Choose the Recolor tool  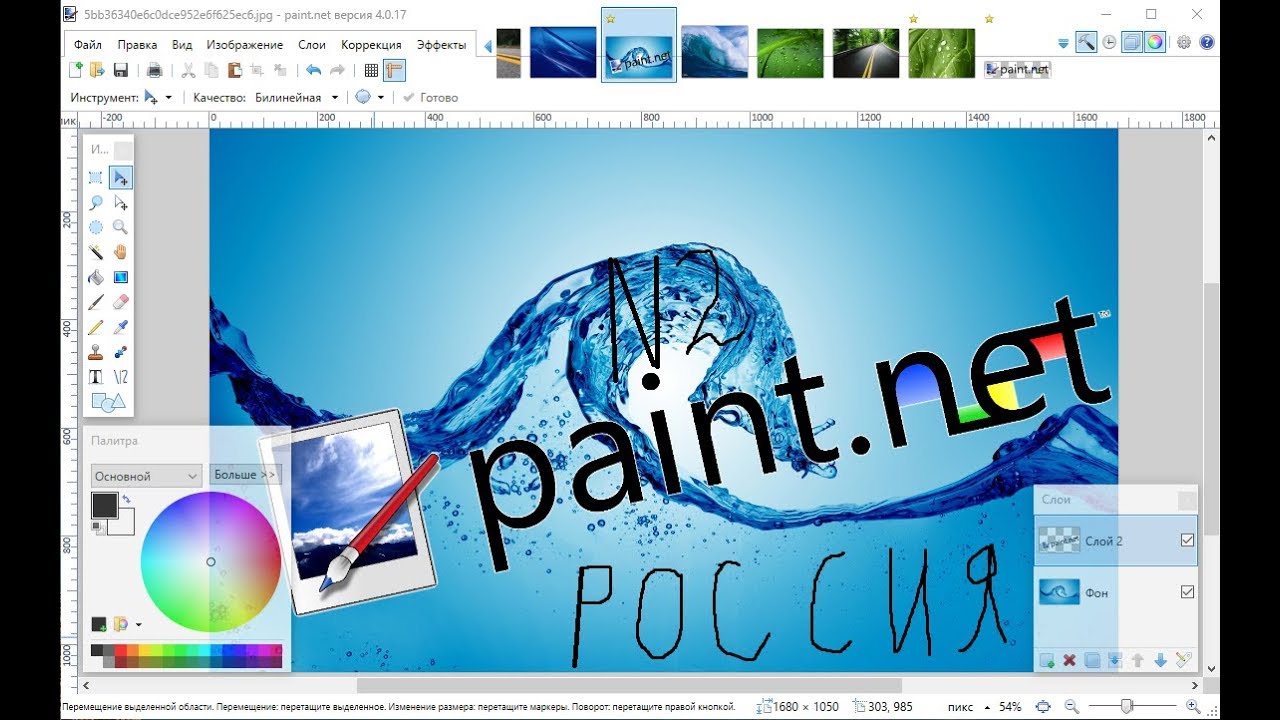121,352
